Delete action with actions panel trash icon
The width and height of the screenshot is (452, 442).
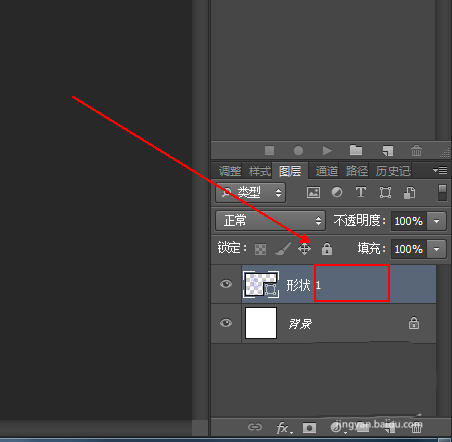416,151
